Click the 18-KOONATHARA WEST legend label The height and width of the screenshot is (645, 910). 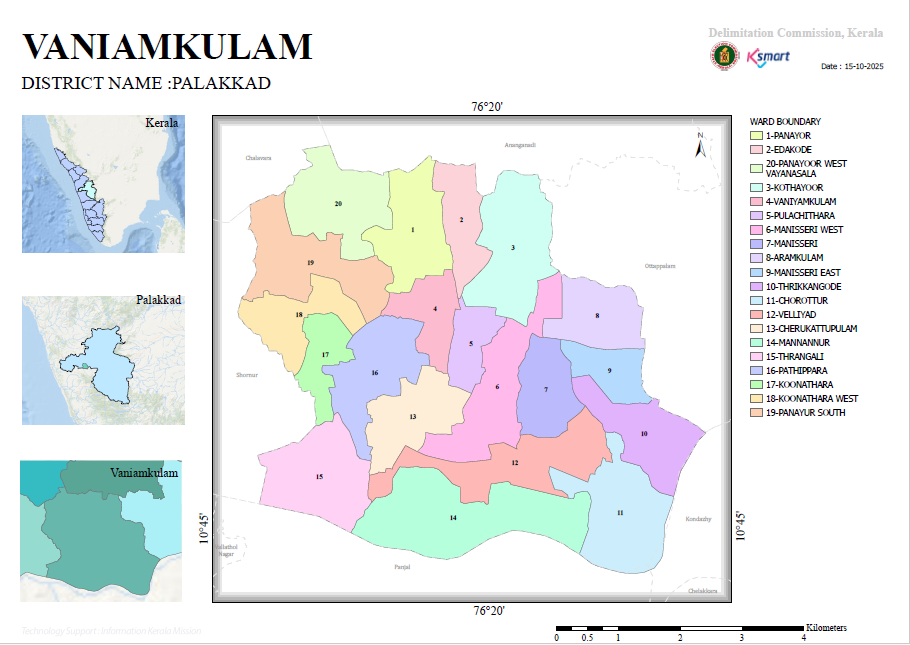[812, 399]
